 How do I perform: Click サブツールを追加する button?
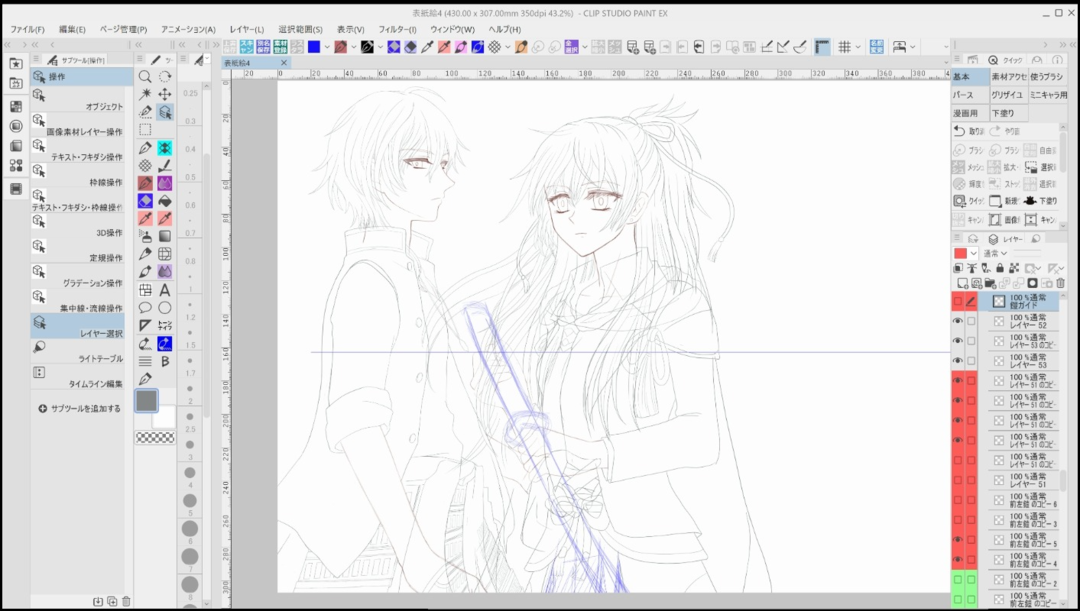(x=80, y=409)
